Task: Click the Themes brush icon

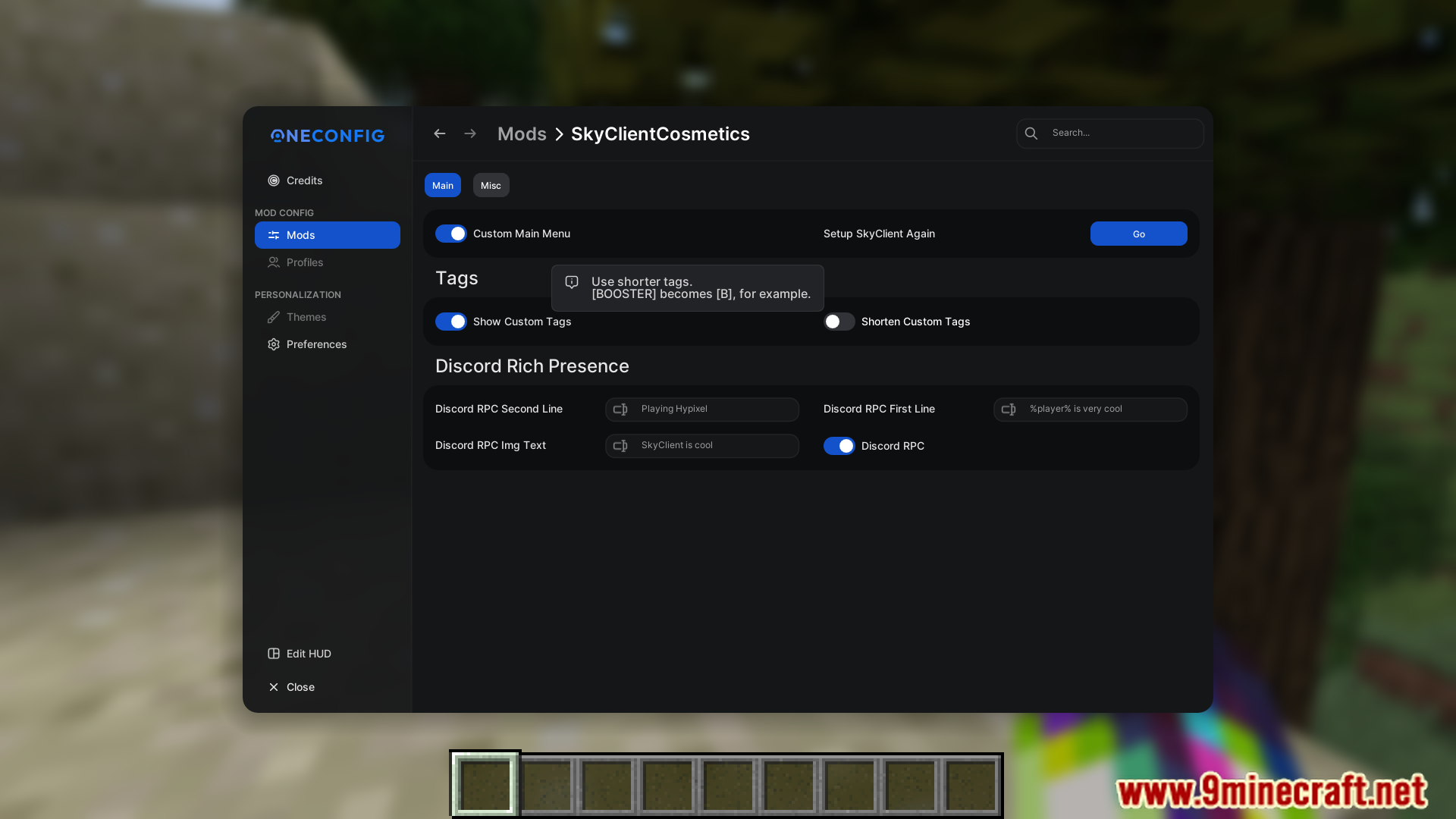Action: [x=274, y=317]
